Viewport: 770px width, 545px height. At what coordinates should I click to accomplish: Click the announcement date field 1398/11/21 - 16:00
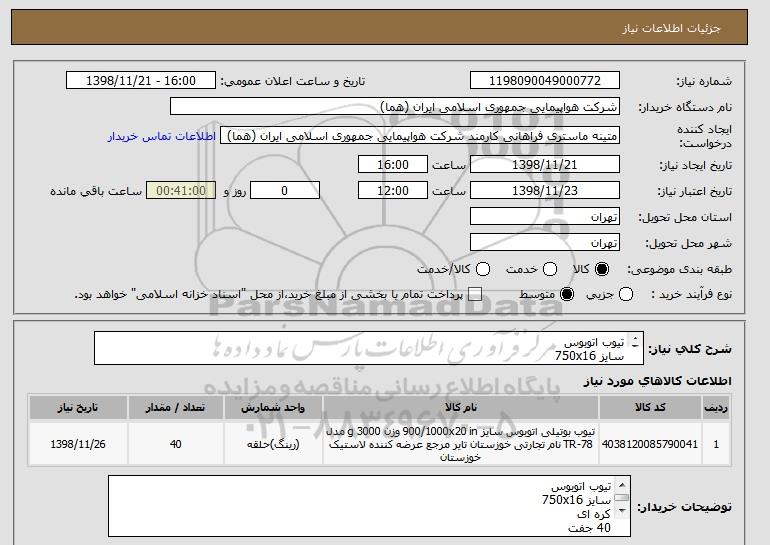click(x=141, y=81)
